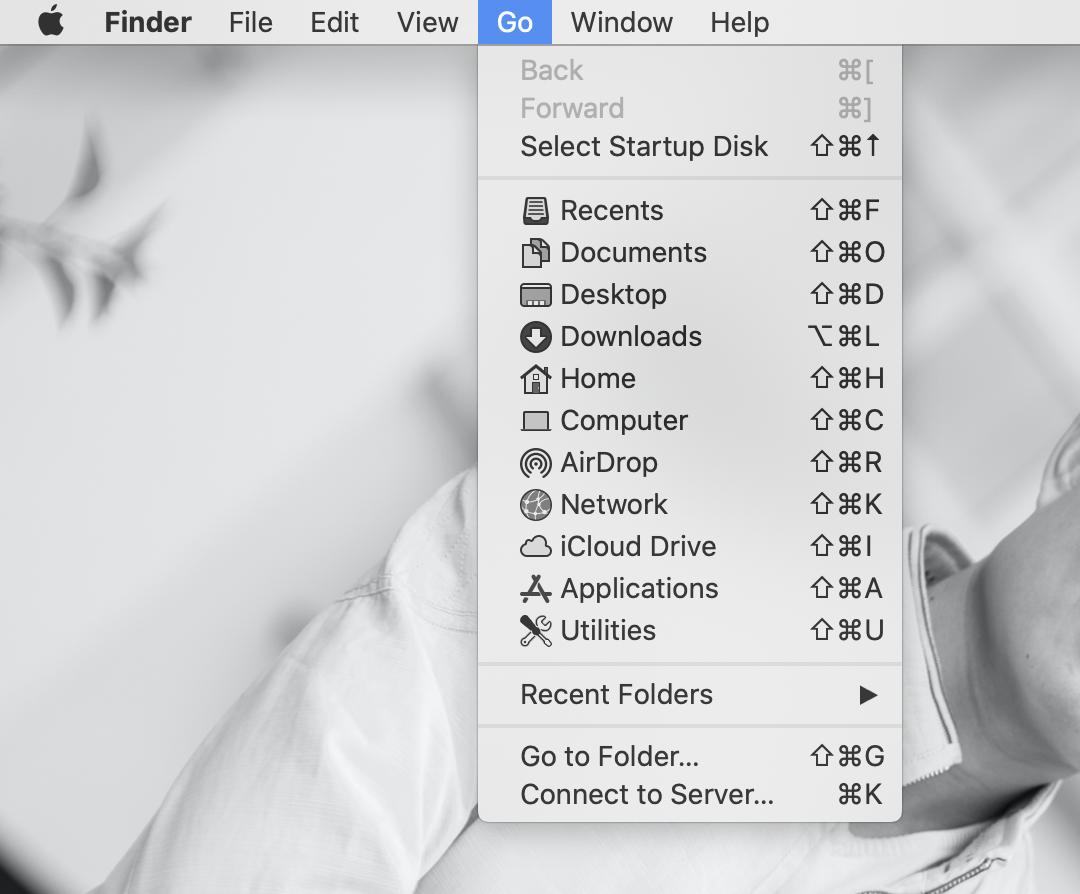Open the File menu
This screenshot has width=1080, height=894.
tap(251, 22)
